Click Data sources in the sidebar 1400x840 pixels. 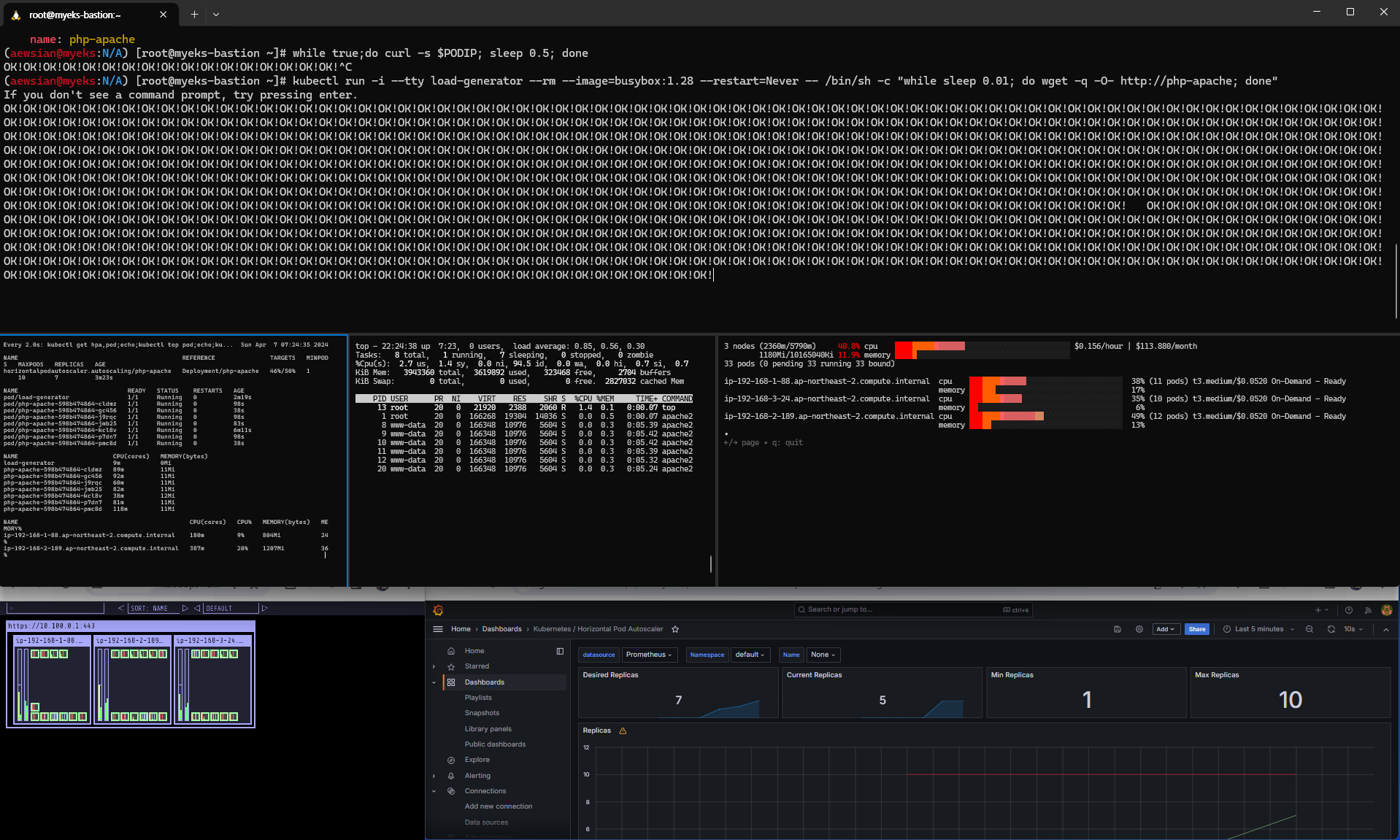click(486, 822)
